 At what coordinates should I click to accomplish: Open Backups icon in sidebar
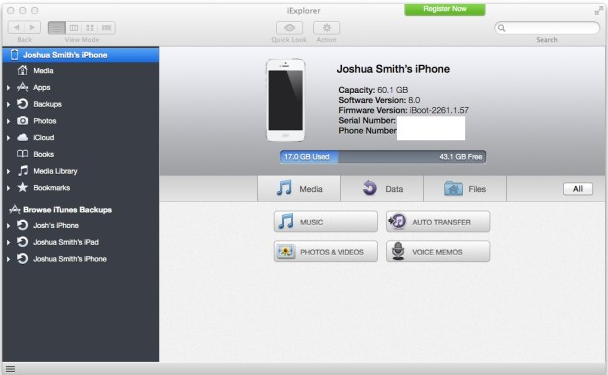click(22, 104)
